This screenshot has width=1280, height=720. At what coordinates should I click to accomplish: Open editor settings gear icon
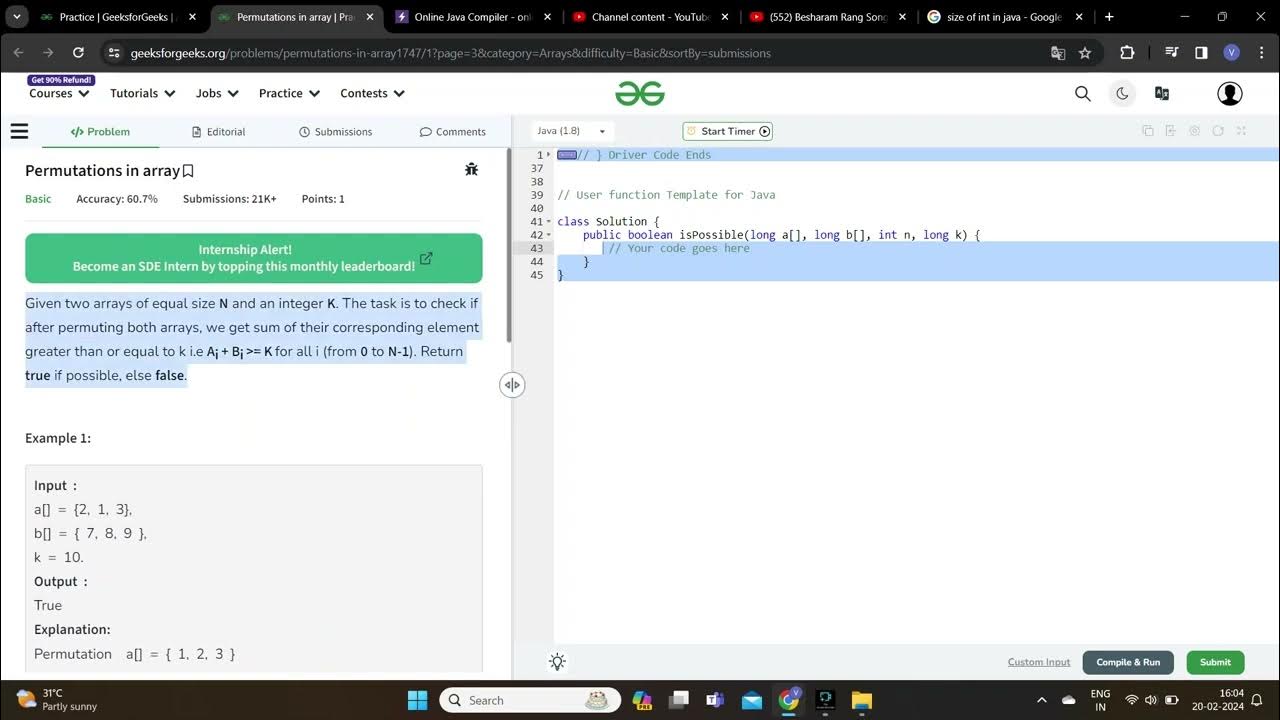click(x=1194, y=131)
